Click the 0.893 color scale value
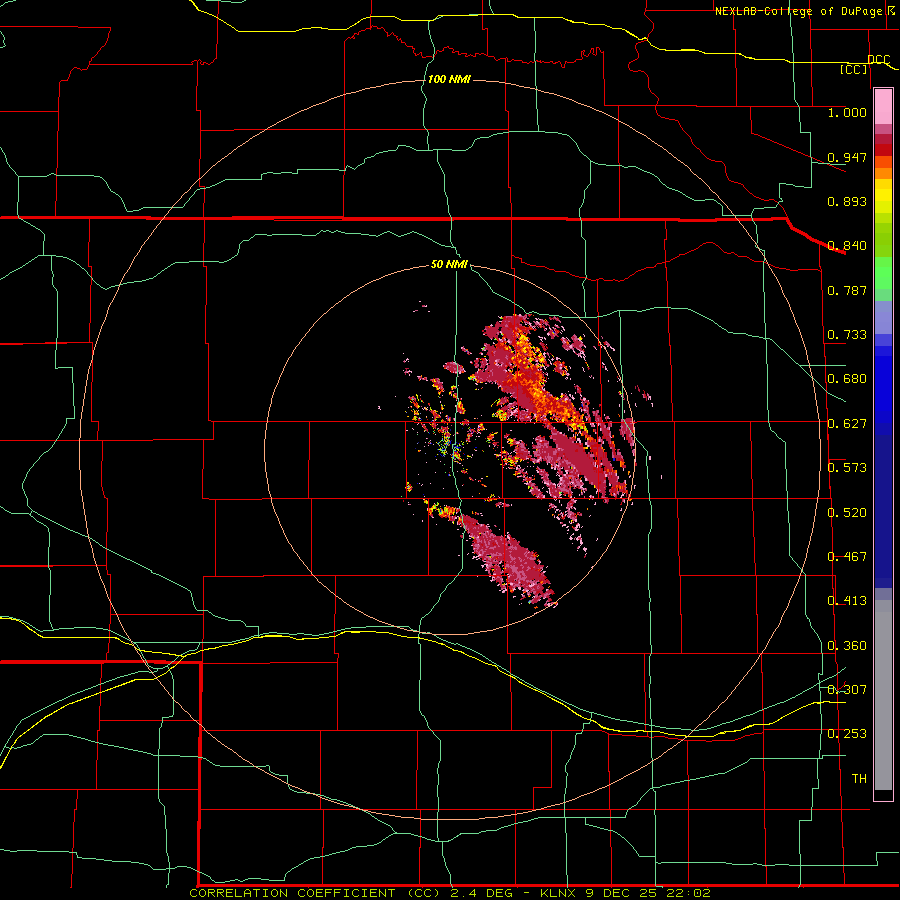Viewport: 900px width, 900px height. [x=847, y=201]
